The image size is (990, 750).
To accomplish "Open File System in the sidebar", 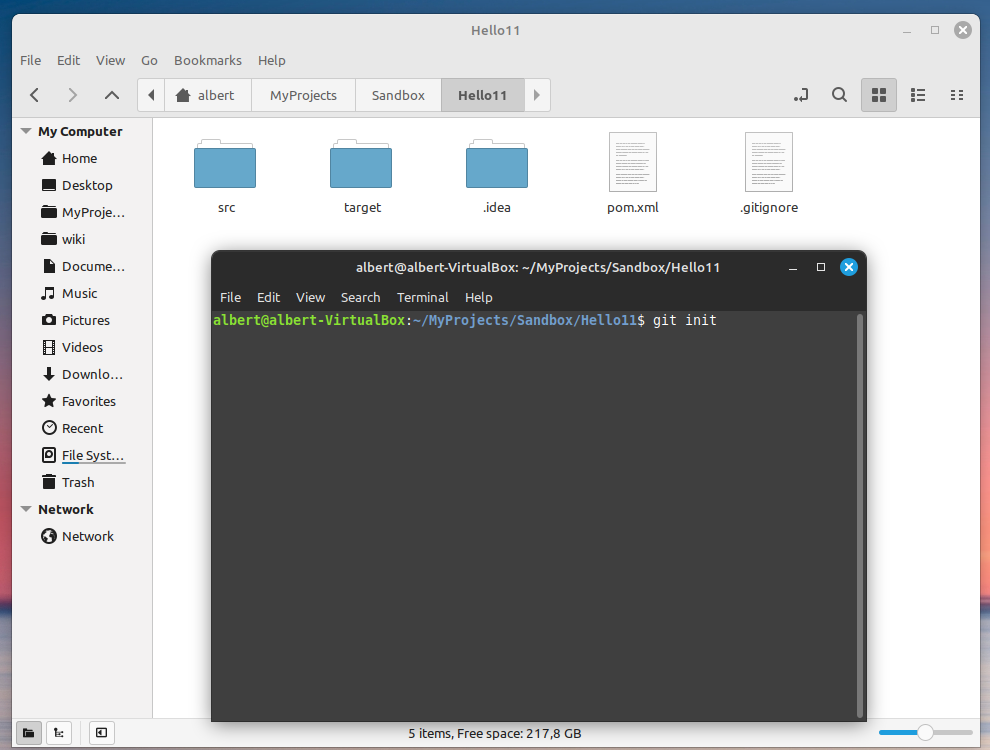I will (x=92, y=456).
